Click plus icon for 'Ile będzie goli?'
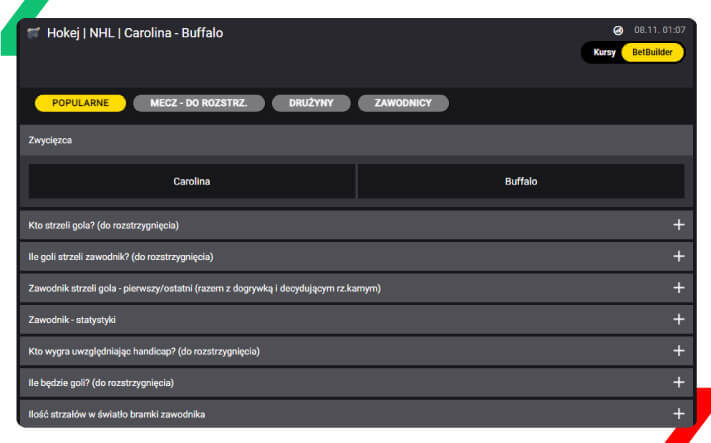The height and width of the screenshot is (443, 711). coord(678,383)
